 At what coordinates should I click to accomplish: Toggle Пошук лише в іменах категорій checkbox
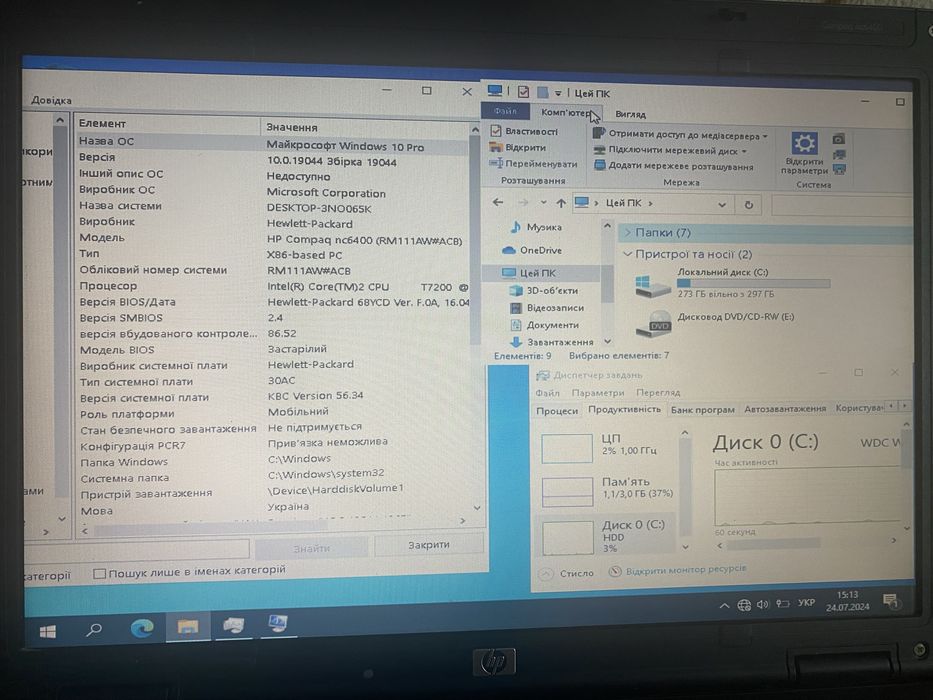(x=99, y=573)
